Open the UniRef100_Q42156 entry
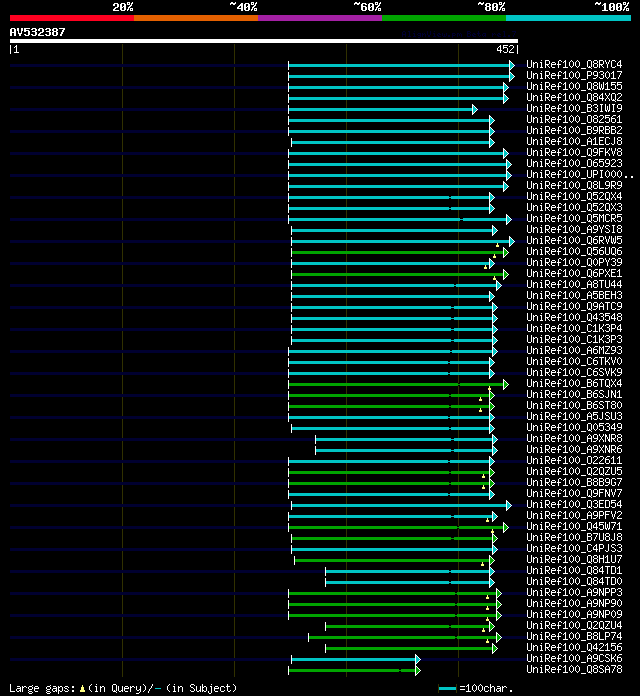 (x=574, y=648)
